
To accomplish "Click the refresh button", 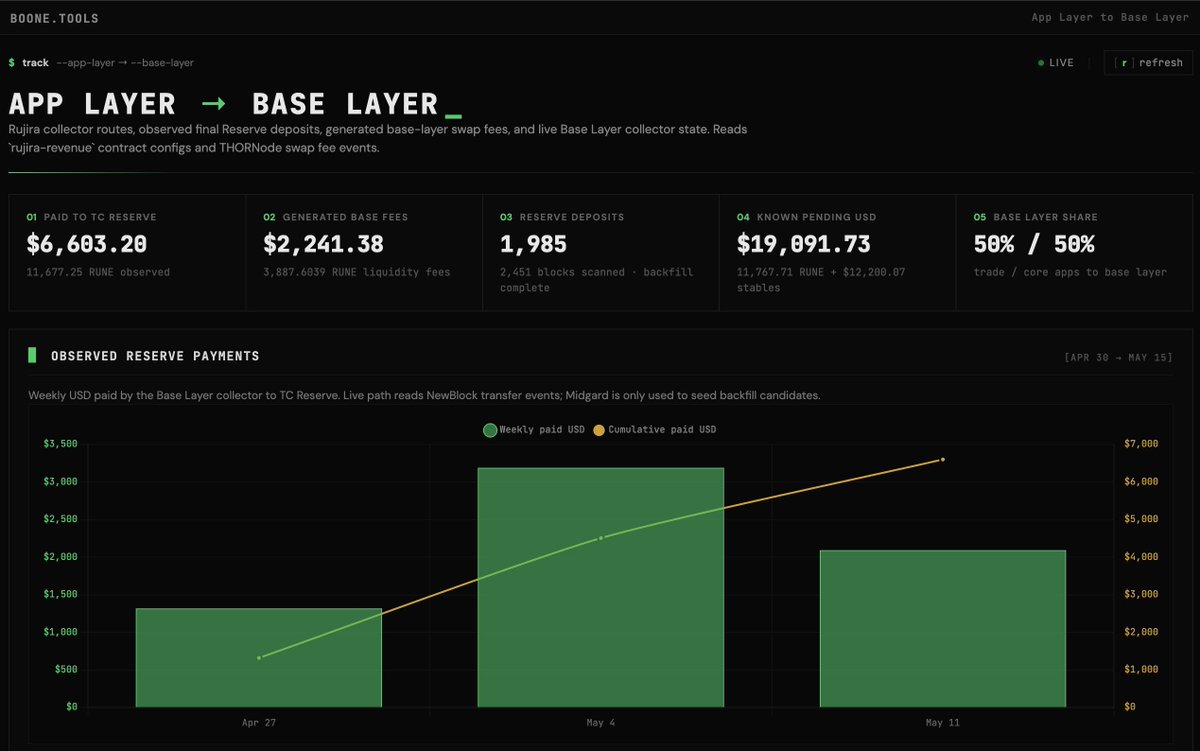I will click(x=1147, y=63).
